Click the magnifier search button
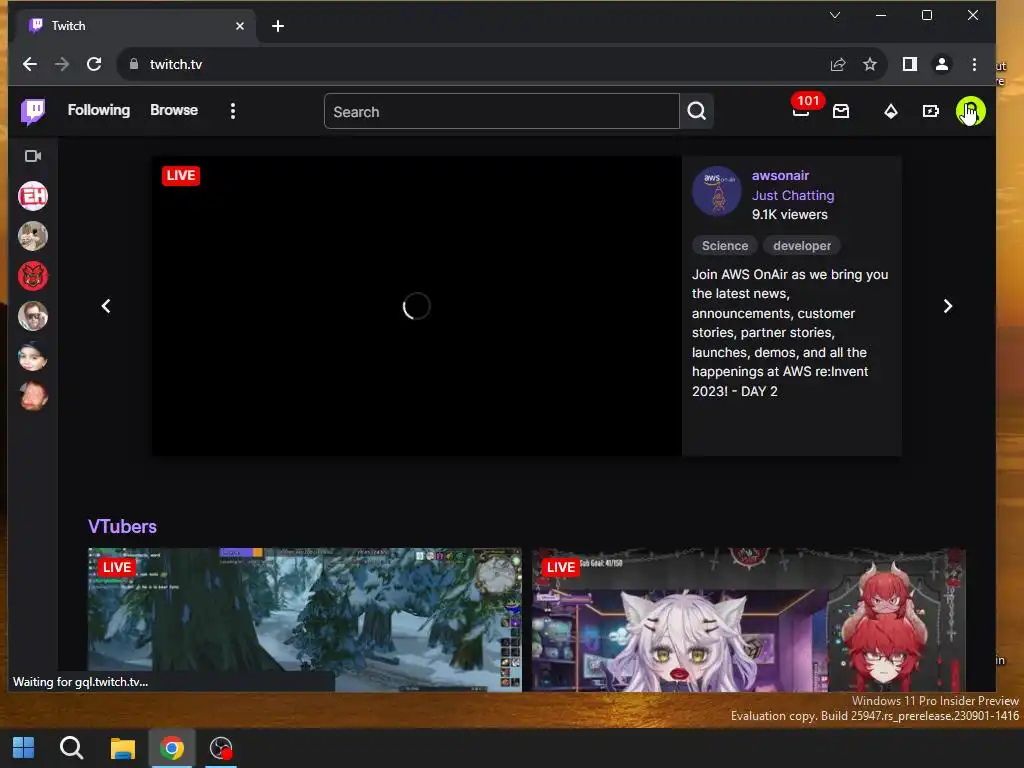 click(697, 112)
